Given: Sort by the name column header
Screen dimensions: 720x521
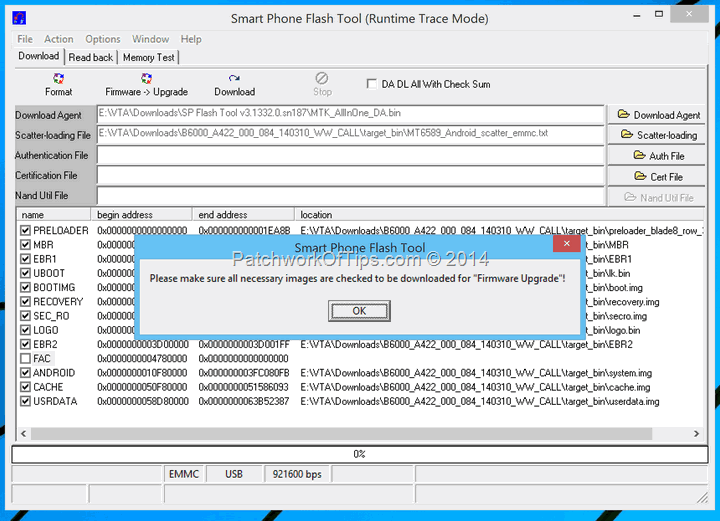Looking at the screenshot, I should (x=54, y=214).
